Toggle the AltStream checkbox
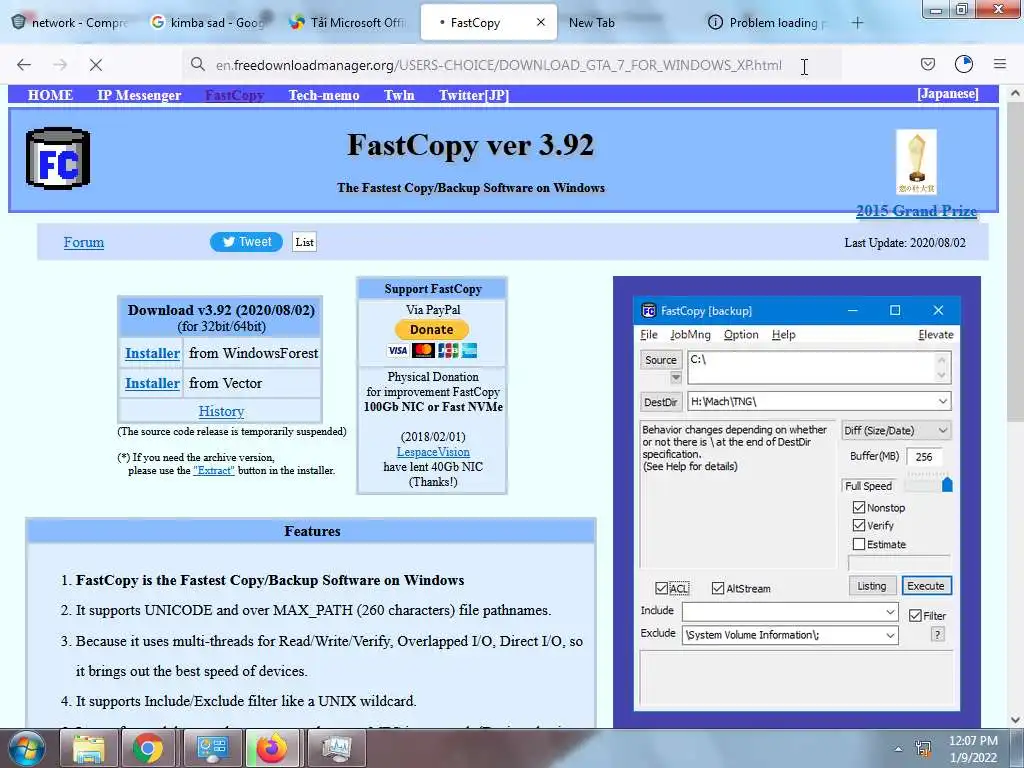 [718, 588]
